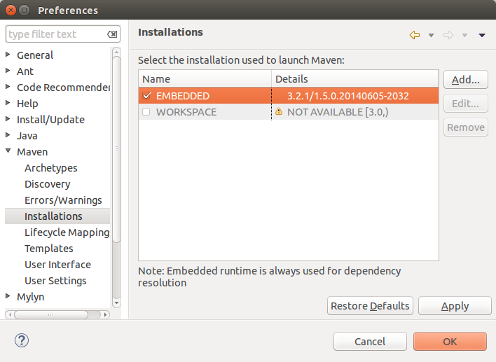Click the horizontal scrollbar left arrow
This screenshot has height=362, width=496.
[x=10, y=314]
